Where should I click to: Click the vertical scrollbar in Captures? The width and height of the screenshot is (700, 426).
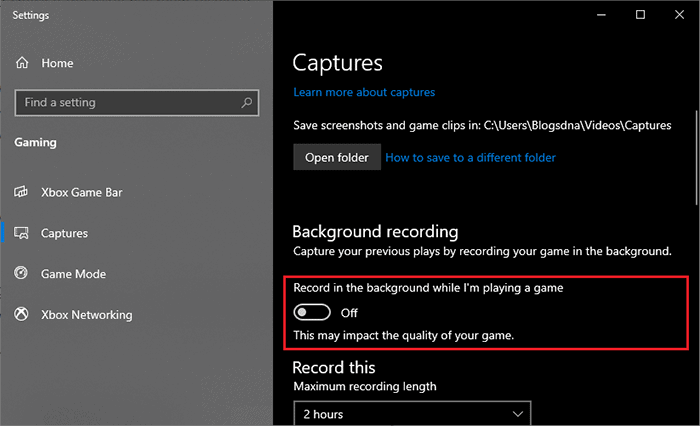[696, 157]
